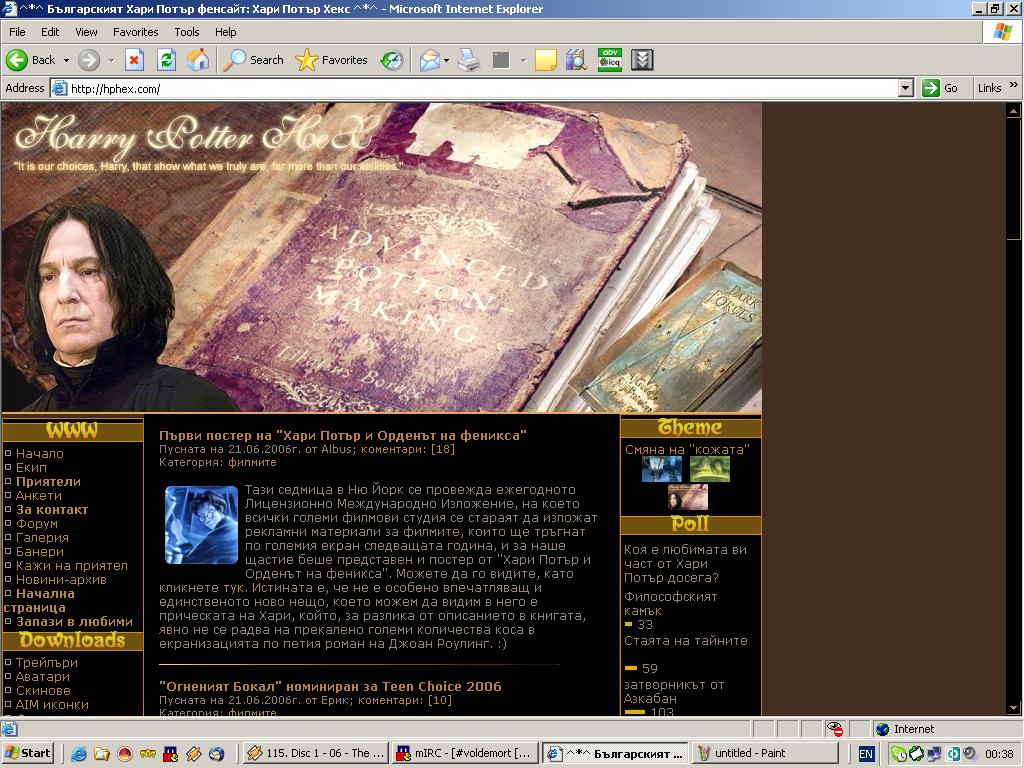Expand the grey square button dropdown
This screenshot has height=768, width=1024.
tap(522, 60)
